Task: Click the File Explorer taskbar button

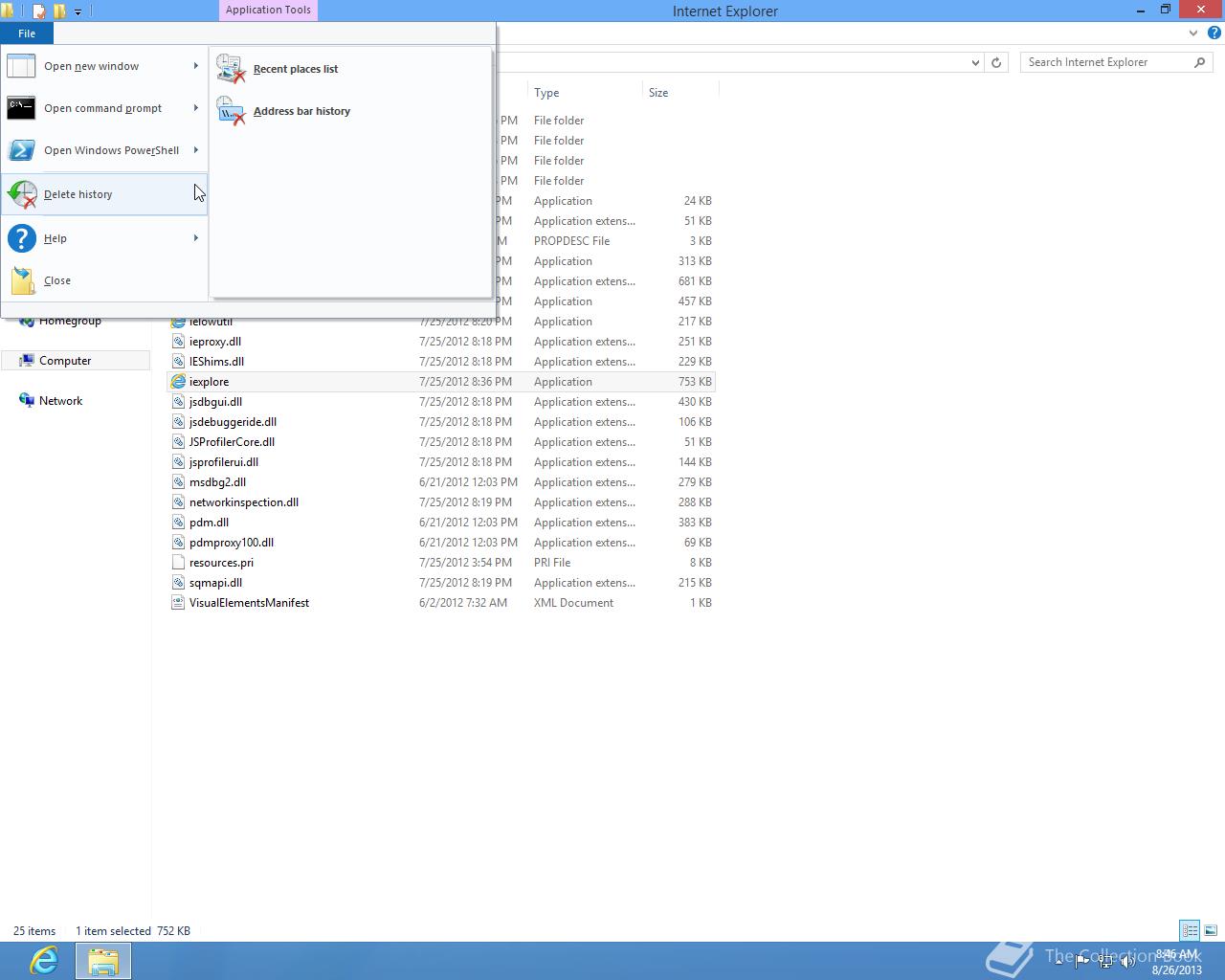Action: pyautogui.click(x=103, y=961)
